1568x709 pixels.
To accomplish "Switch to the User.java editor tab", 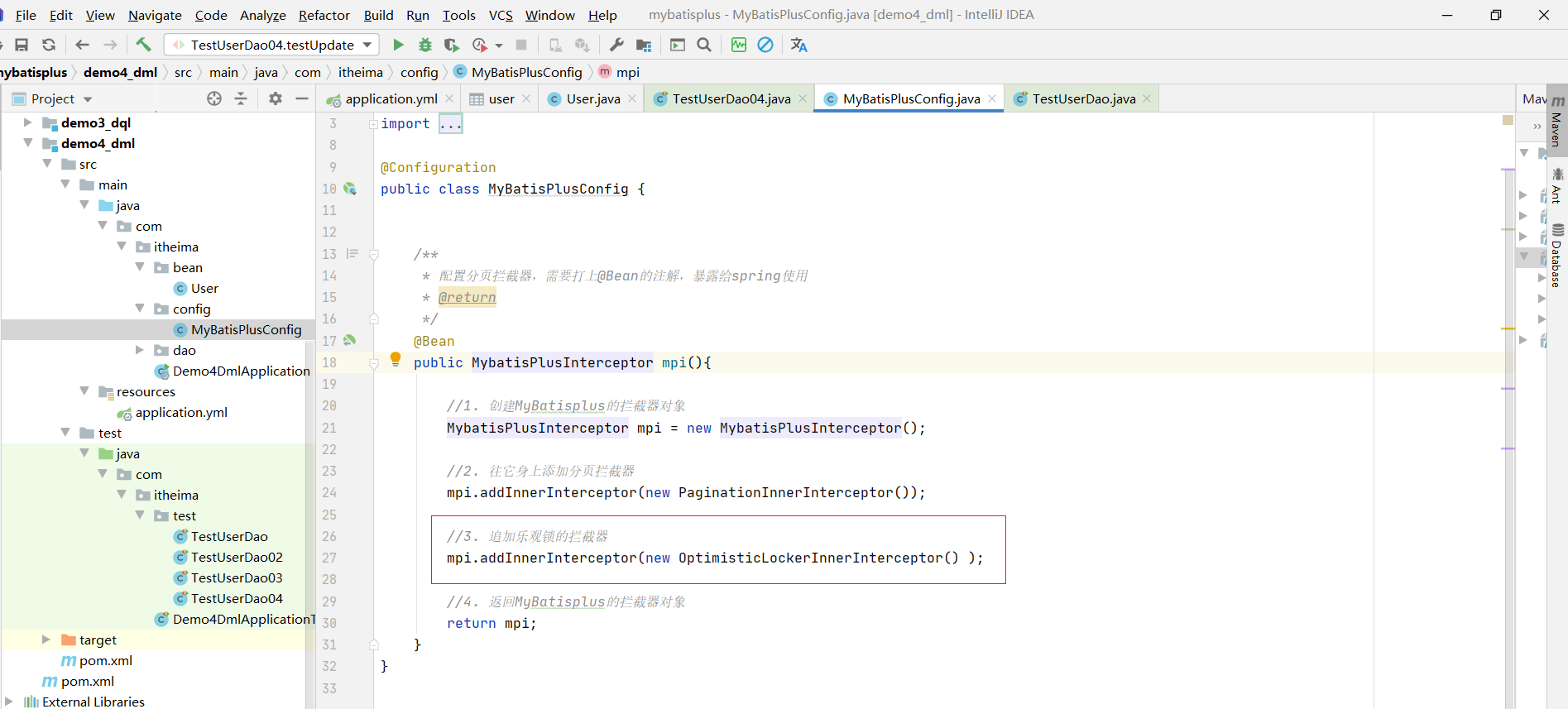I will coord(592,98).
